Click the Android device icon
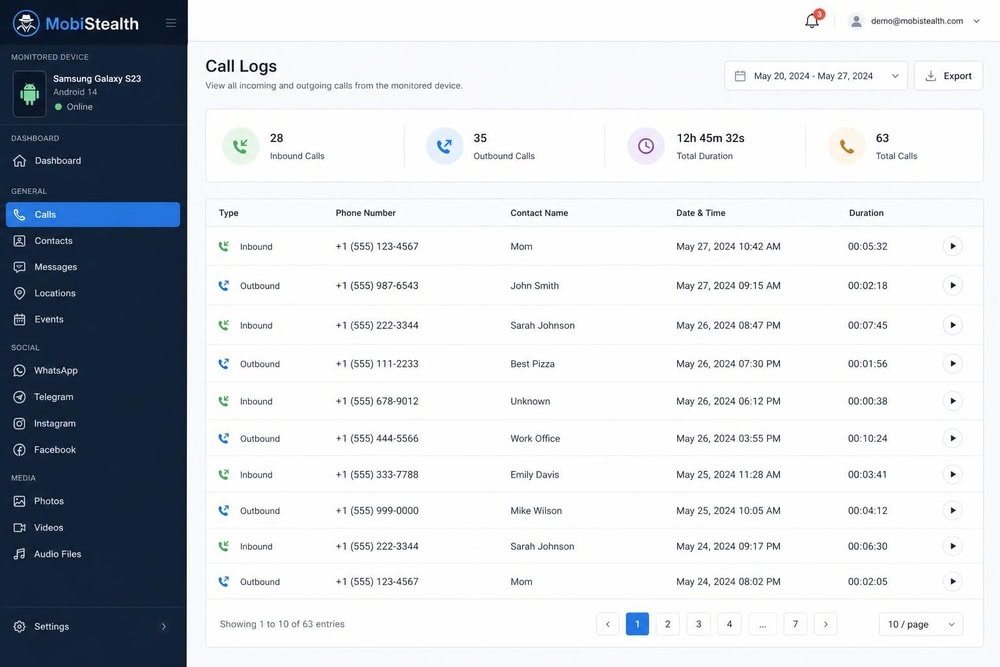 click(x=29, y=94)
